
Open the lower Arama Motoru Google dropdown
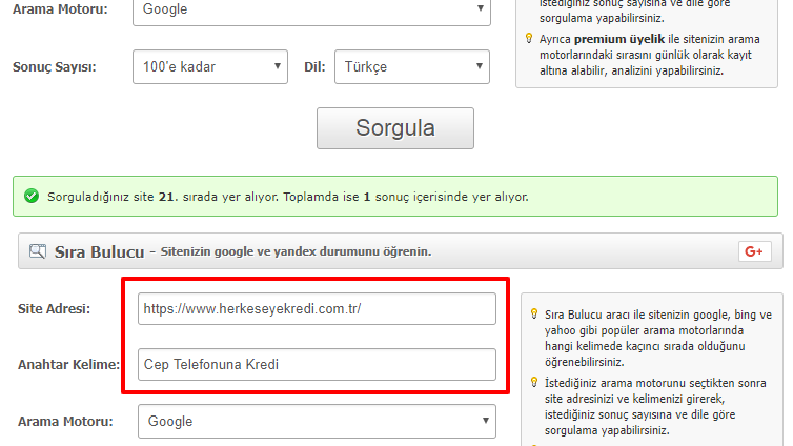pos(317,421)
